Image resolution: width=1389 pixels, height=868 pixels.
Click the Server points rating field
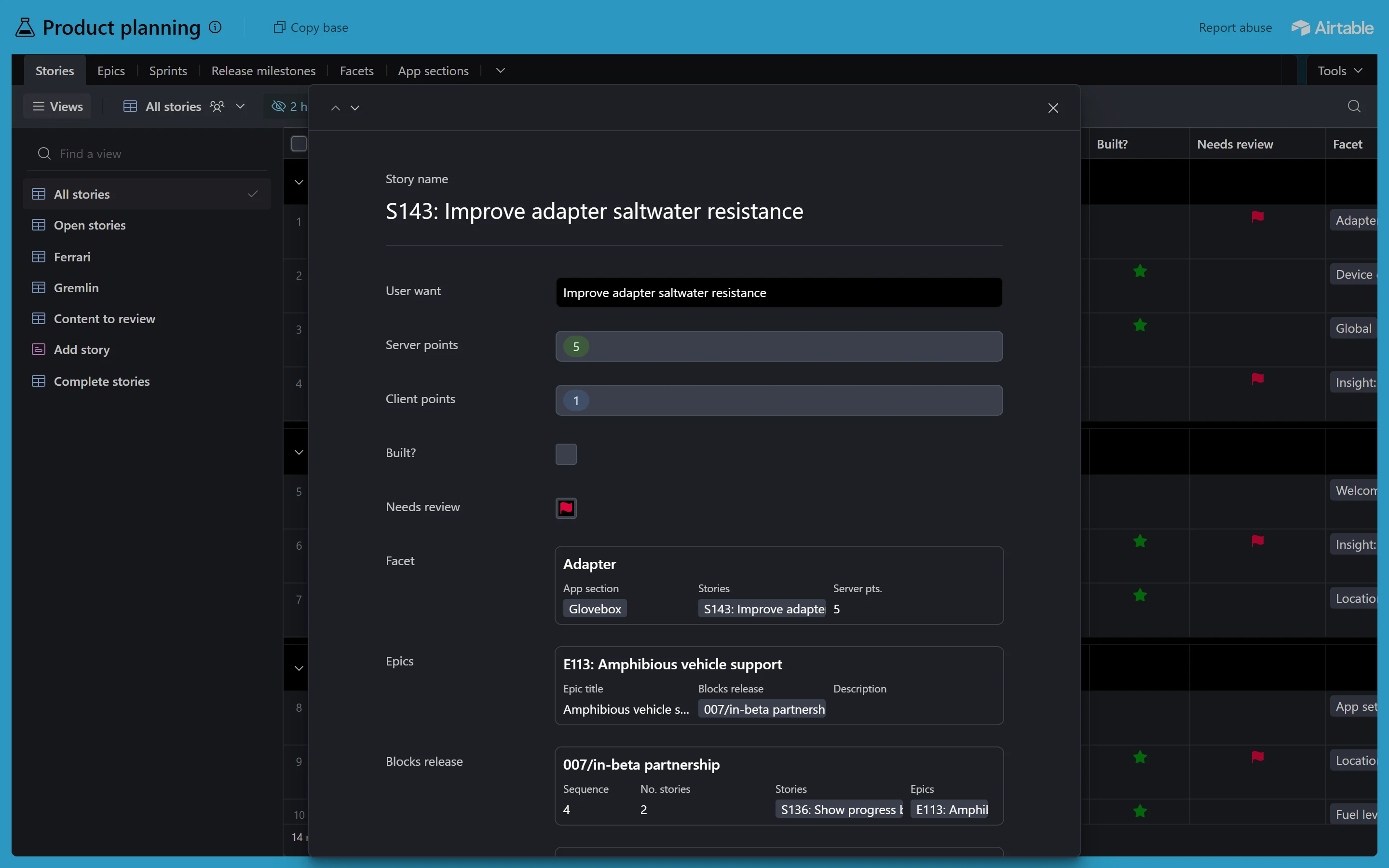779,346
